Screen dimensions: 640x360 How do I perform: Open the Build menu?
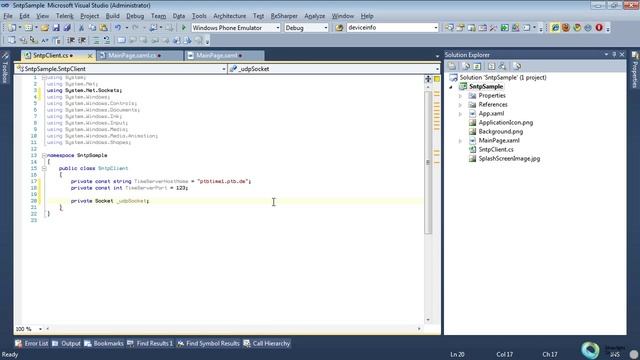click(112, 16)
